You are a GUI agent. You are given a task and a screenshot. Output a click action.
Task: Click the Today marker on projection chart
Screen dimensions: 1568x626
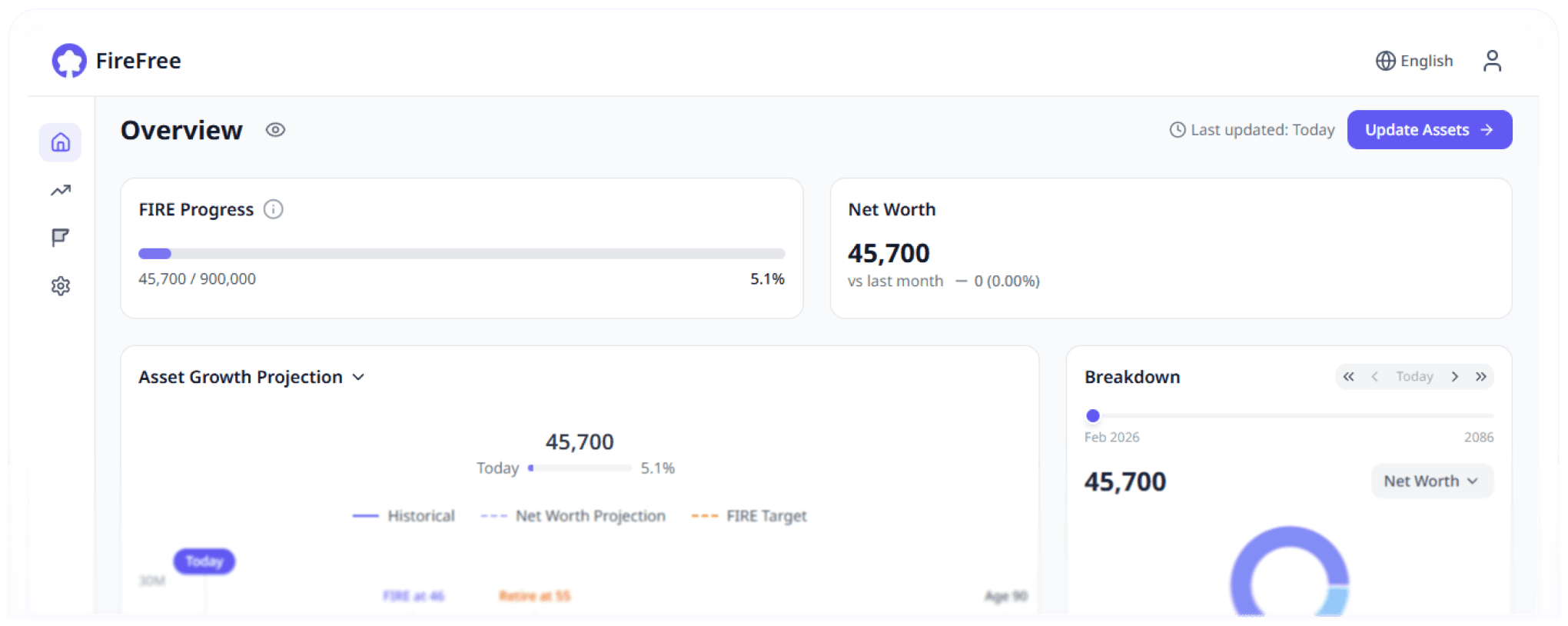coord(204,561)
